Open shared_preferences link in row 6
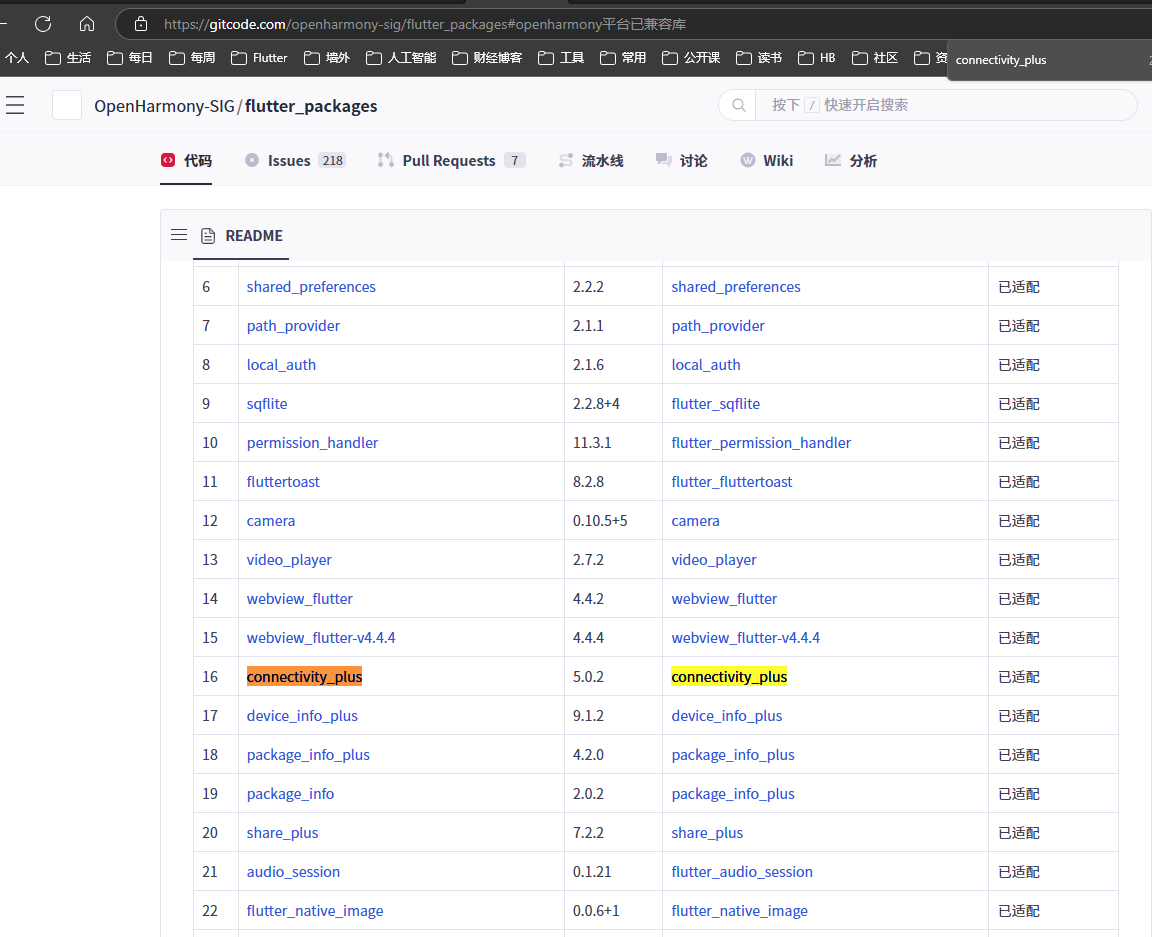The width and height of the screenshot is (1152, 937). pyautogui.click(x=311, y=287)
